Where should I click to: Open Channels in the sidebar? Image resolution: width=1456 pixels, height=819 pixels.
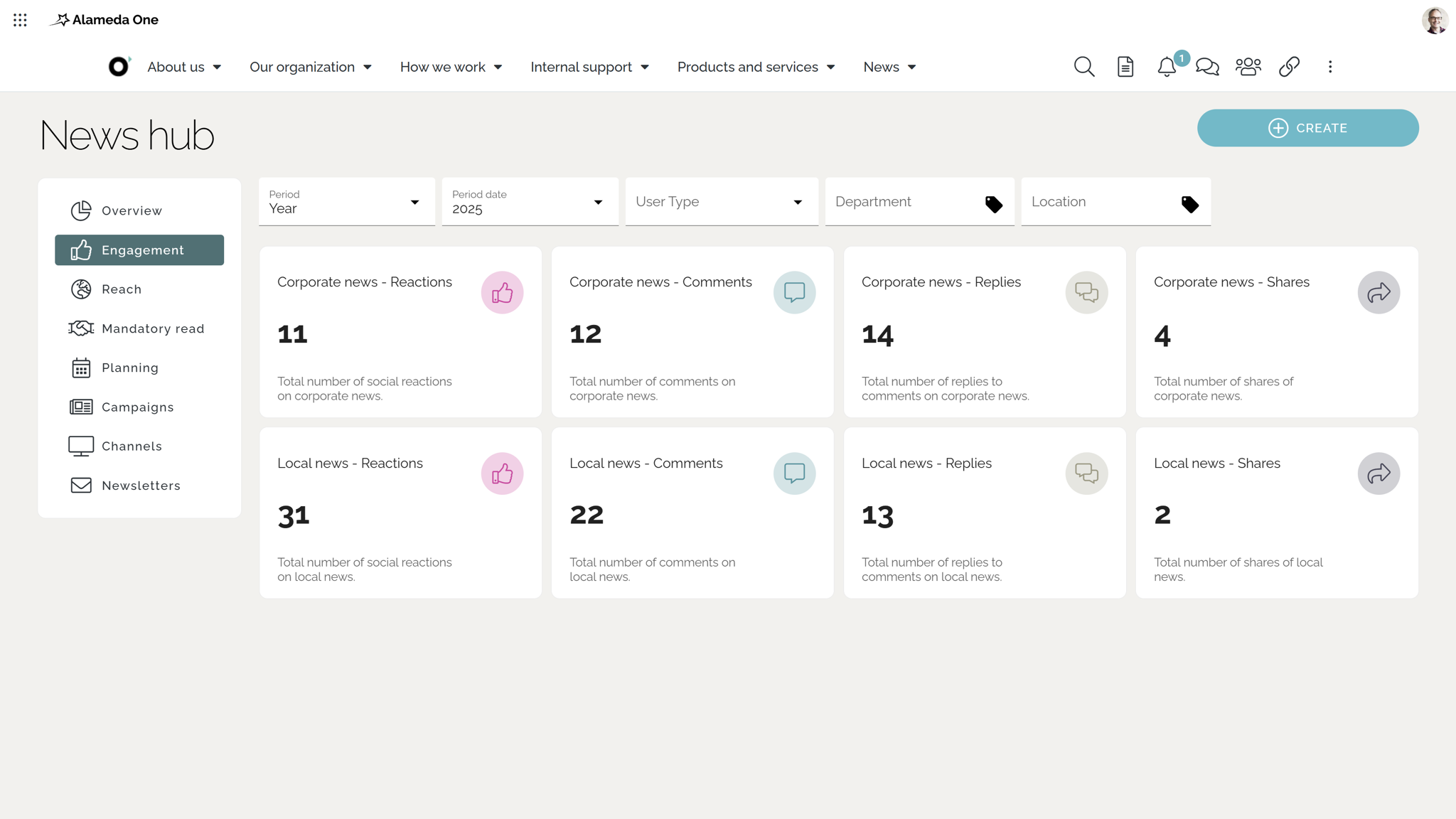pos(139,446)
